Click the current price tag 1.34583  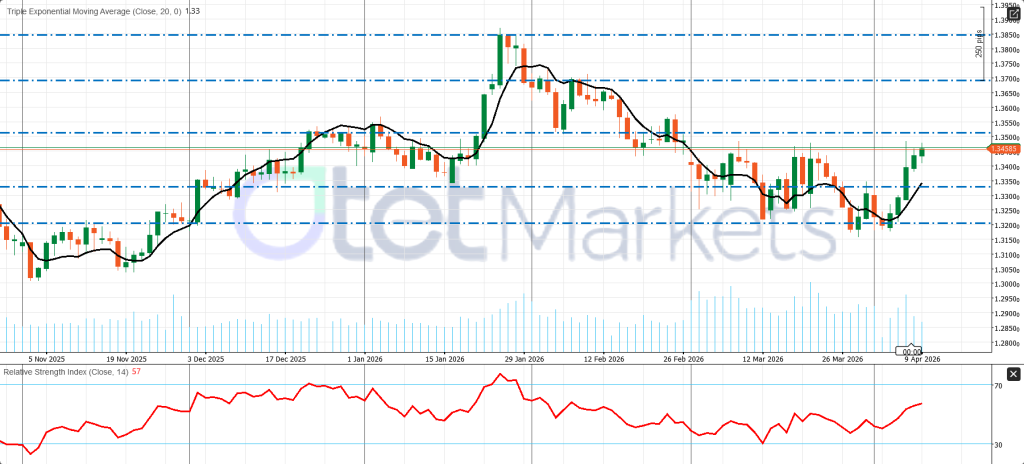point(1003,149)
